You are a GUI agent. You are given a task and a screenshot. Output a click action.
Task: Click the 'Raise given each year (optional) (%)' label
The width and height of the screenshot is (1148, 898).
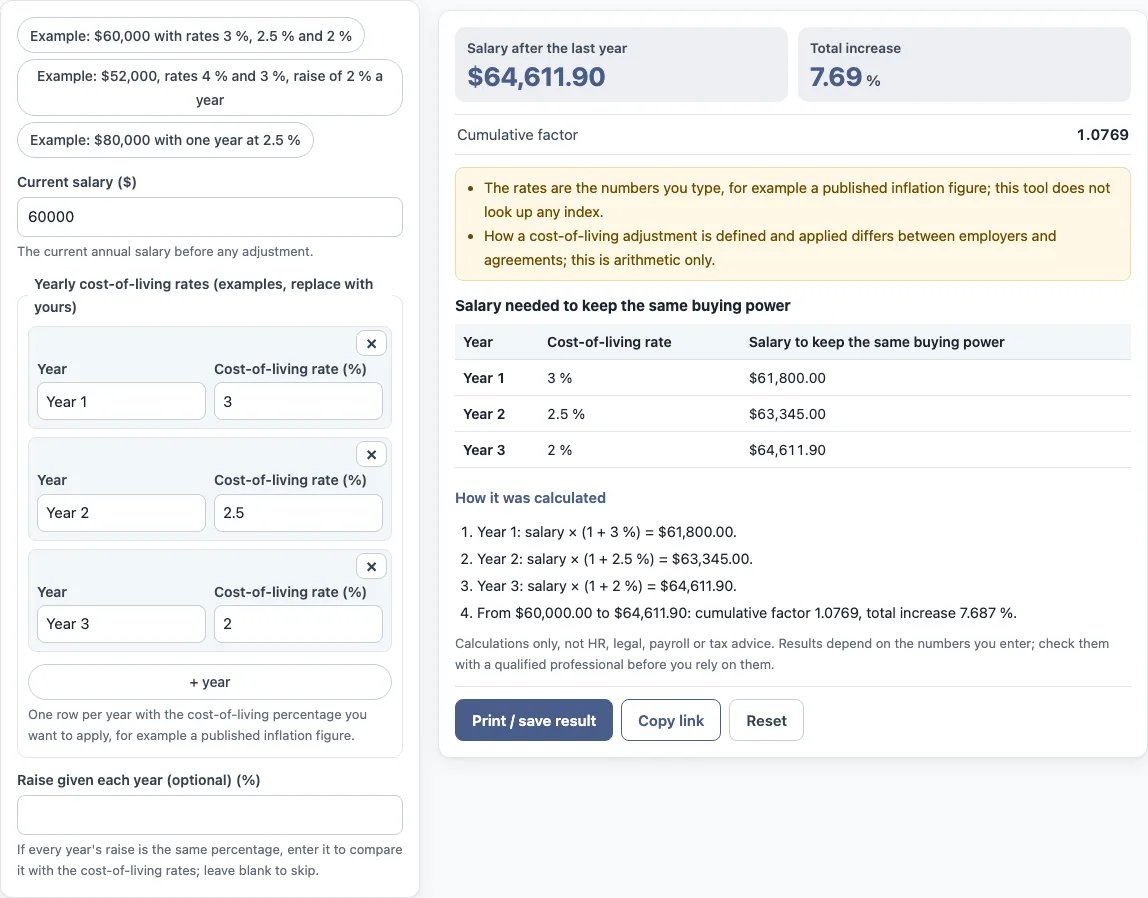click(x=138, y=779)
